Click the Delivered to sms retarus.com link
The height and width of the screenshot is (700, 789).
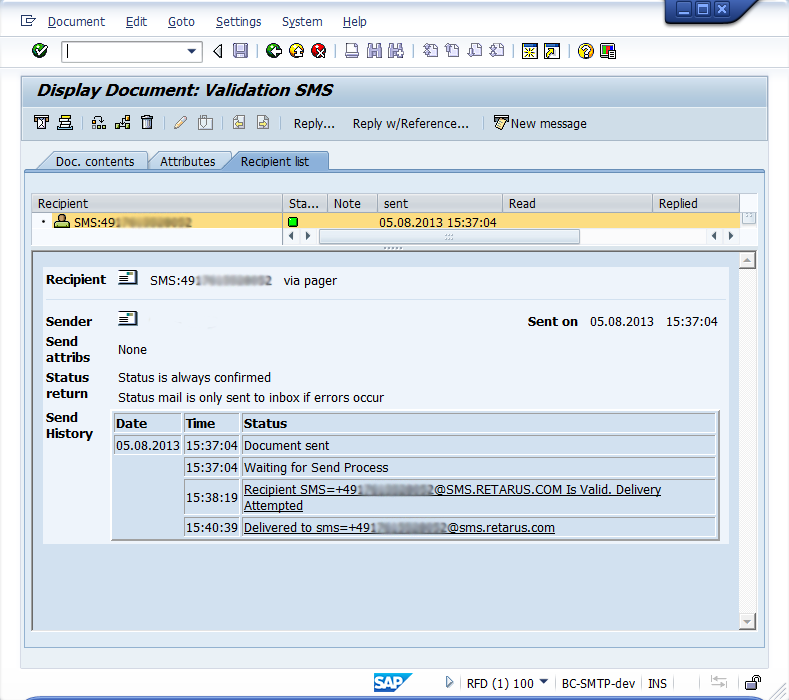tap(399, 527)
